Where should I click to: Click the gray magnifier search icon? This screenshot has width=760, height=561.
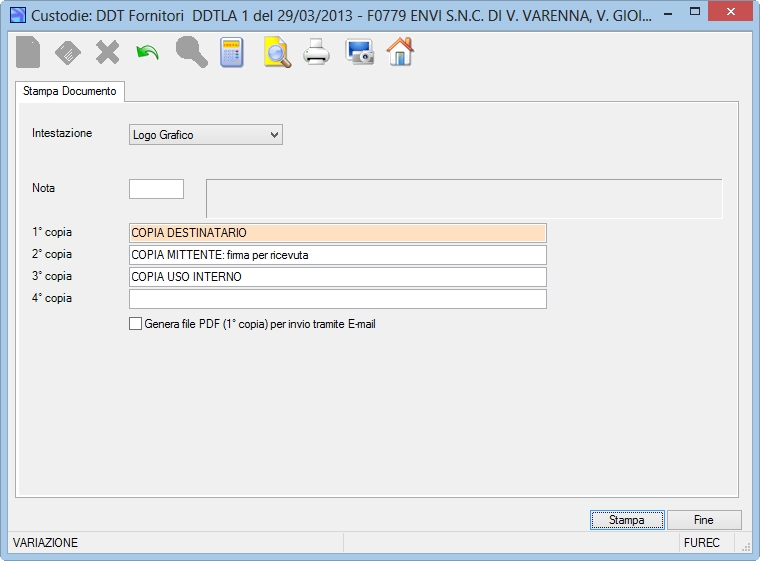(x=191, y=52)
